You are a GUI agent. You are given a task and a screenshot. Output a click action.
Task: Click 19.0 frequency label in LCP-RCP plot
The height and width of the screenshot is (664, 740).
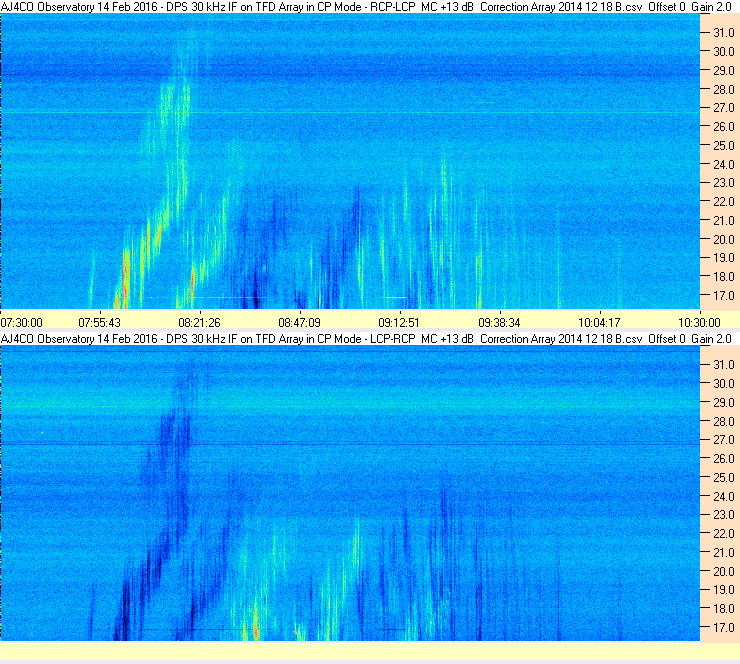pos(724,590)
